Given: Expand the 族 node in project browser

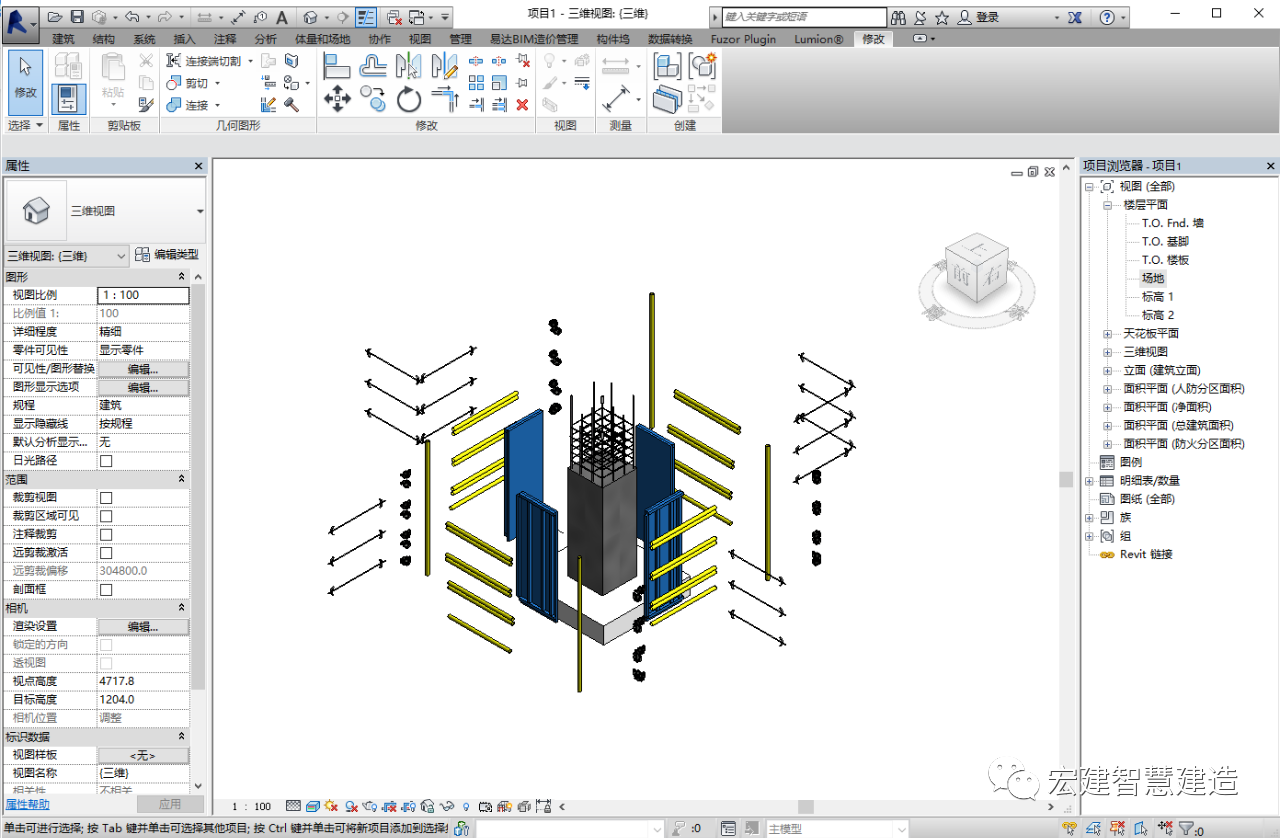Looking at the screenshot, I should (1089, 518).
